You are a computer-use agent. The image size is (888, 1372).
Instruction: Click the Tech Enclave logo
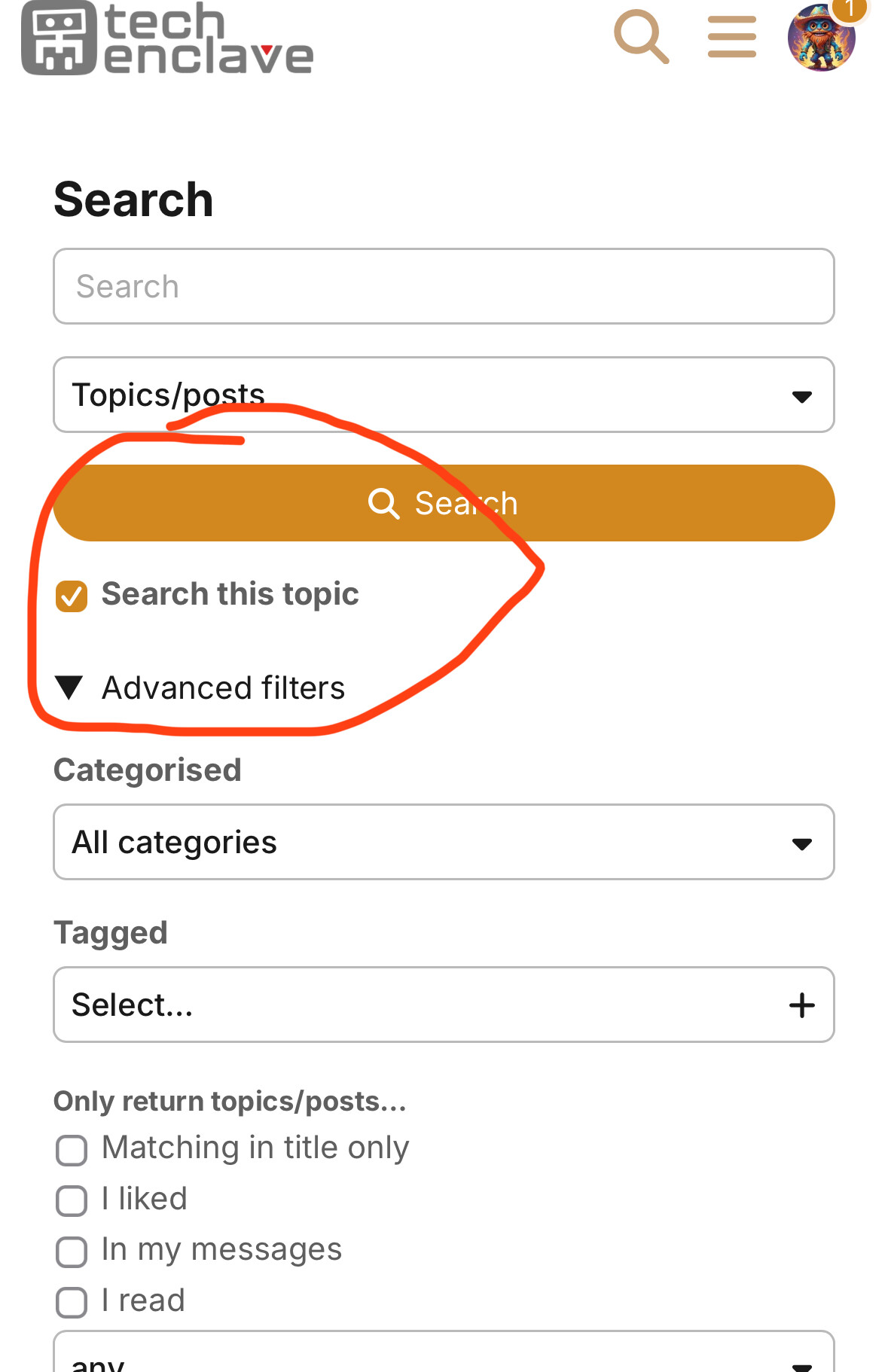[167, 38]
